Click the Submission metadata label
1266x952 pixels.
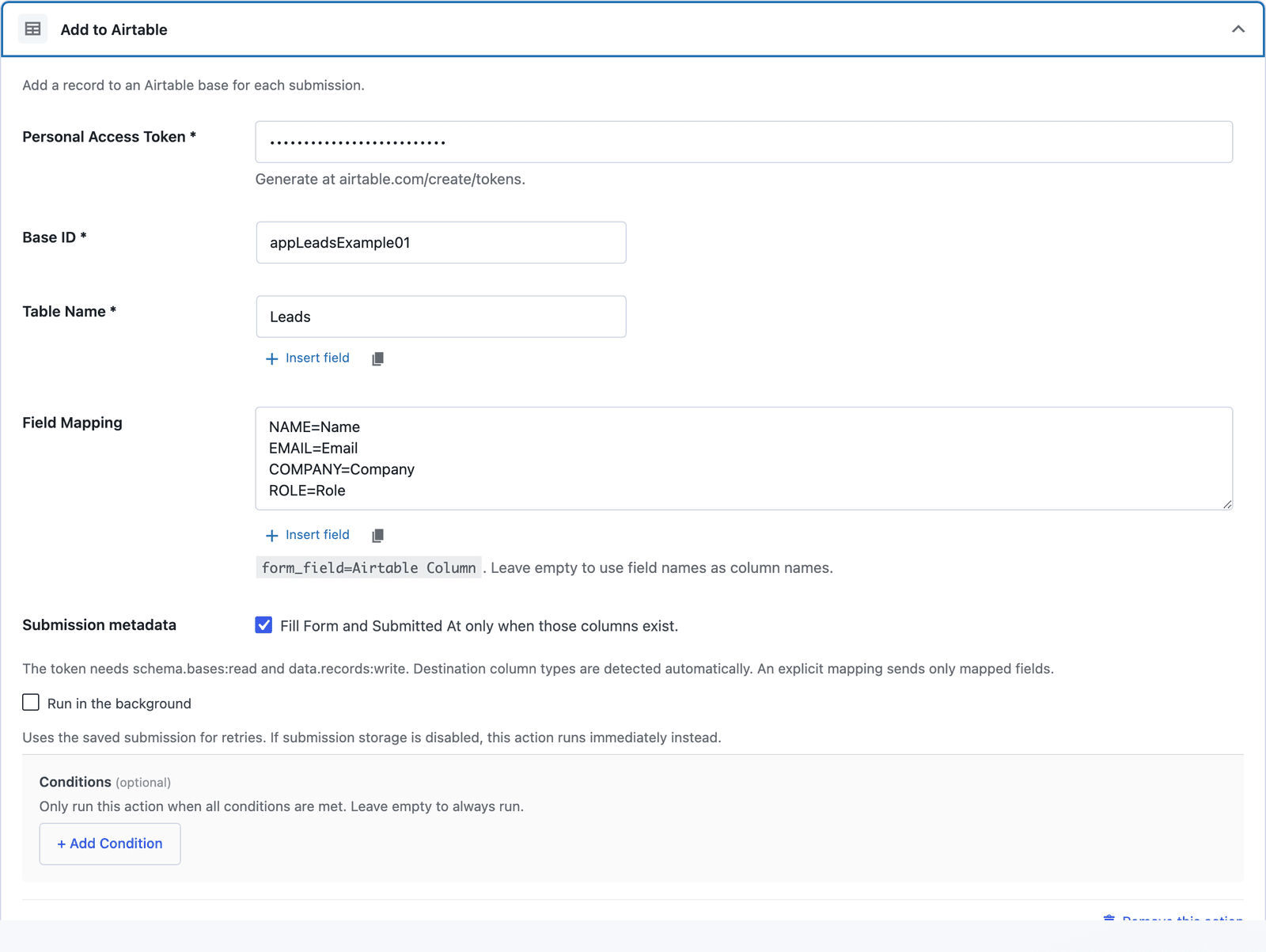point(100,625)
